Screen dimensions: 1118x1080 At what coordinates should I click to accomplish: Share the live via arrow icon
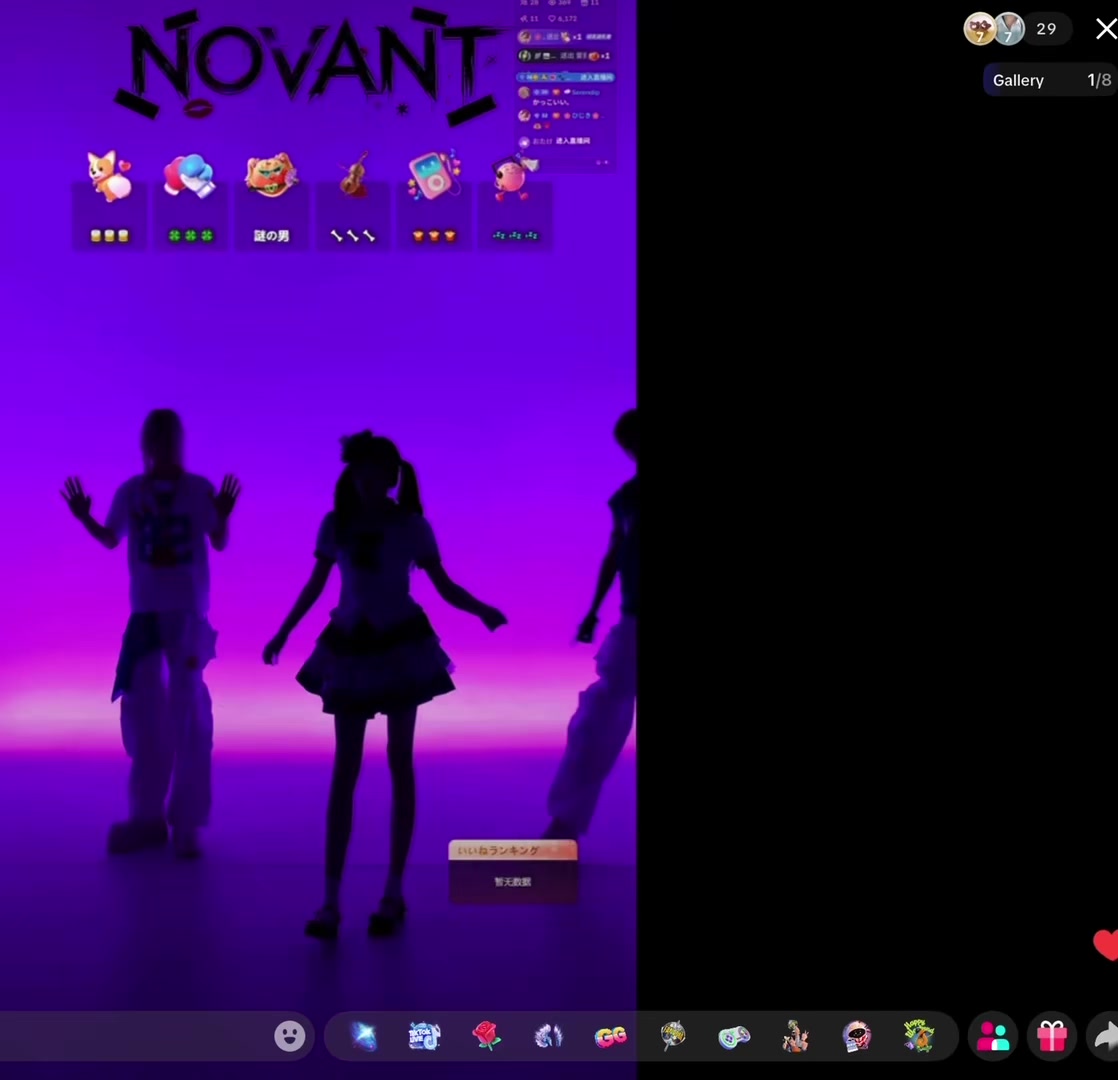[x=1105, y=1036]
